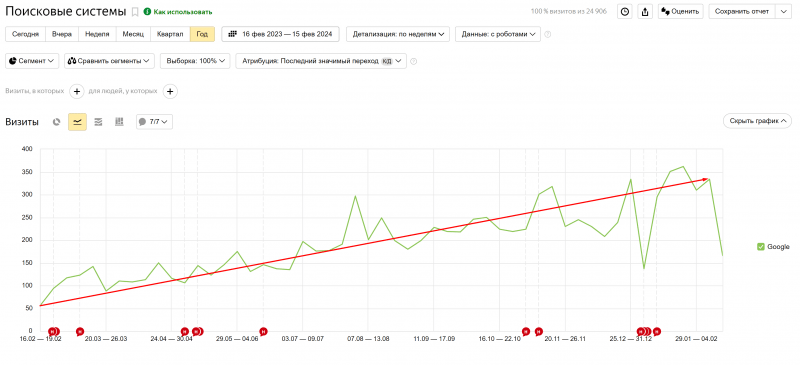Open the date range picker 16 фев 2023
Image resolution: width=800 pixels, height=365 pixels.
point(280,34)
